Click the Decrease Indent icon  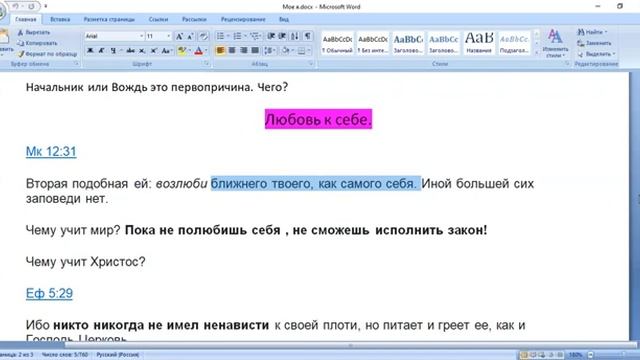point(271,36)
